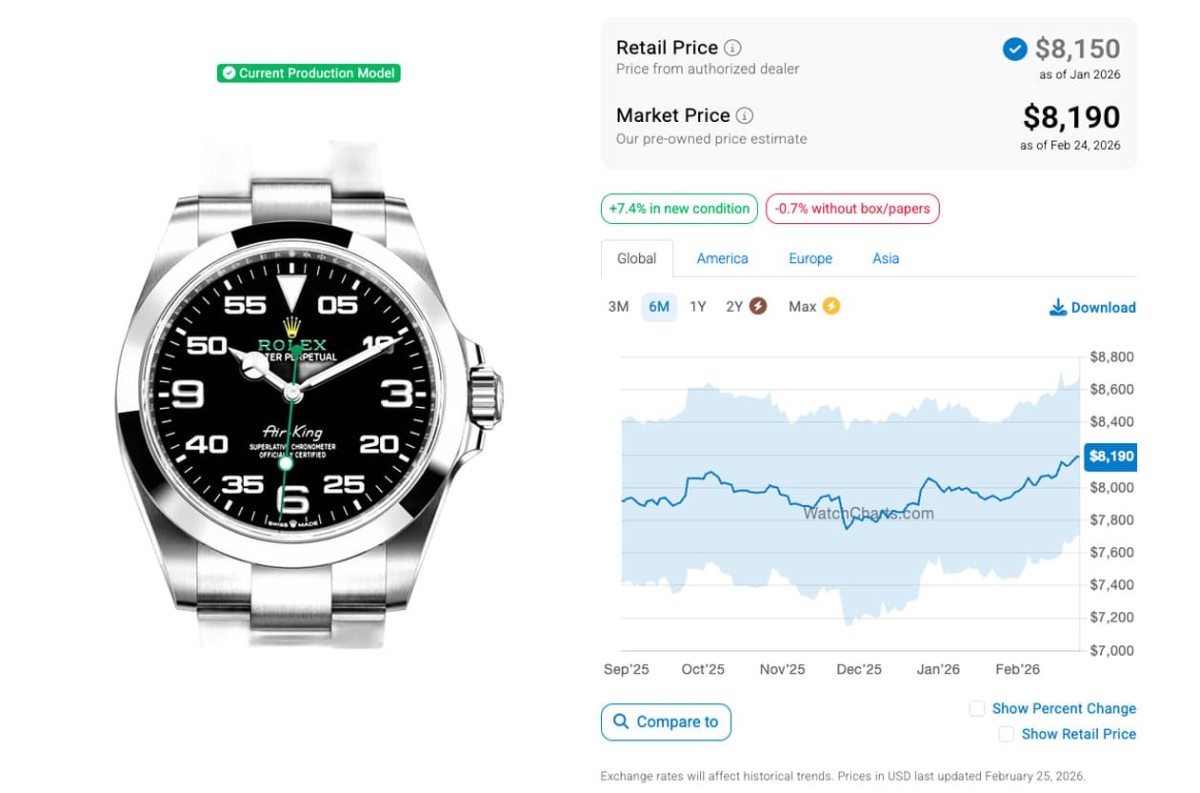This screenshot has height=793, width=1200.
Task: Switch to the Europe tab
Action: click(810, 258)
